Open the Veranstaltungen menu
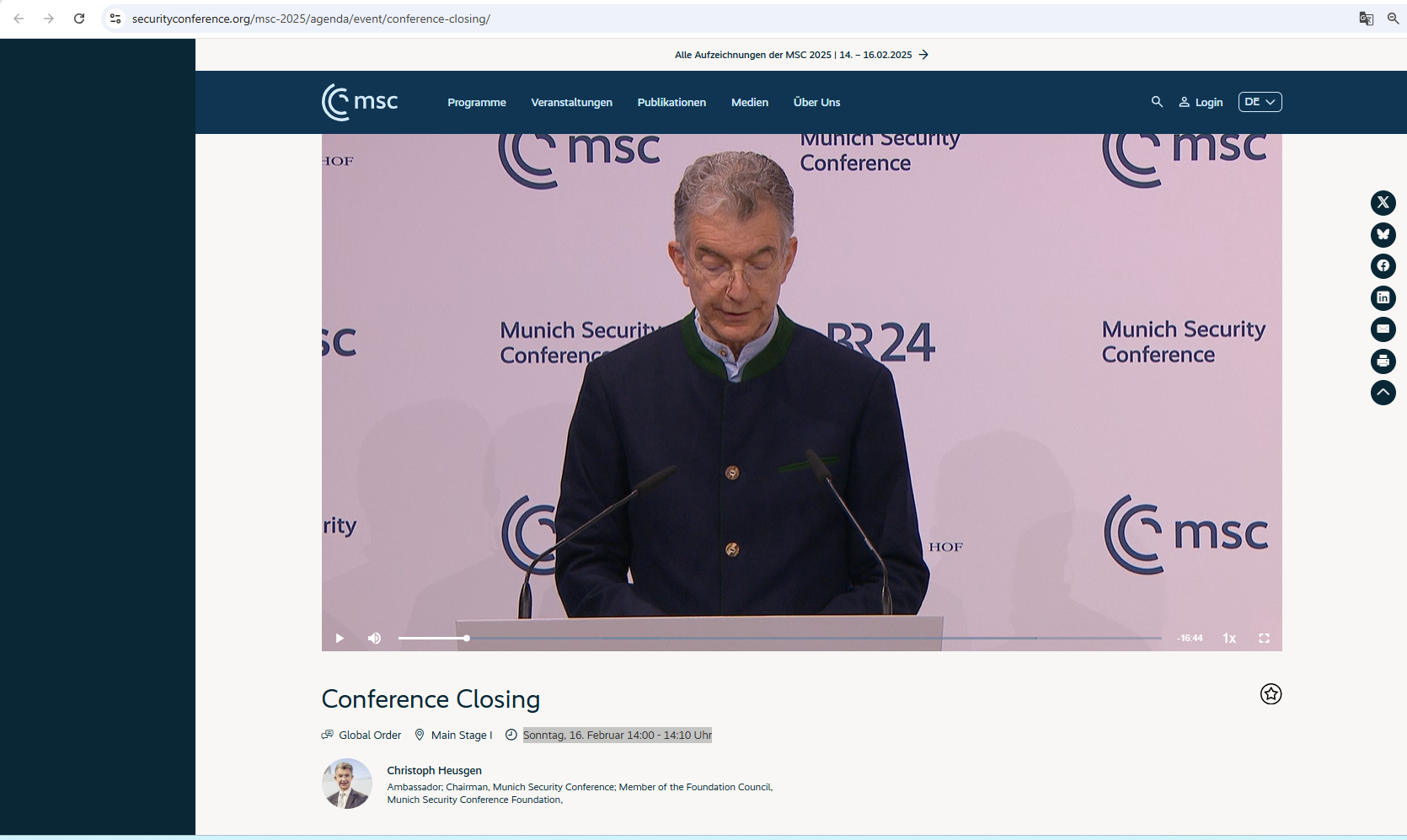 (x=571, y=103)
